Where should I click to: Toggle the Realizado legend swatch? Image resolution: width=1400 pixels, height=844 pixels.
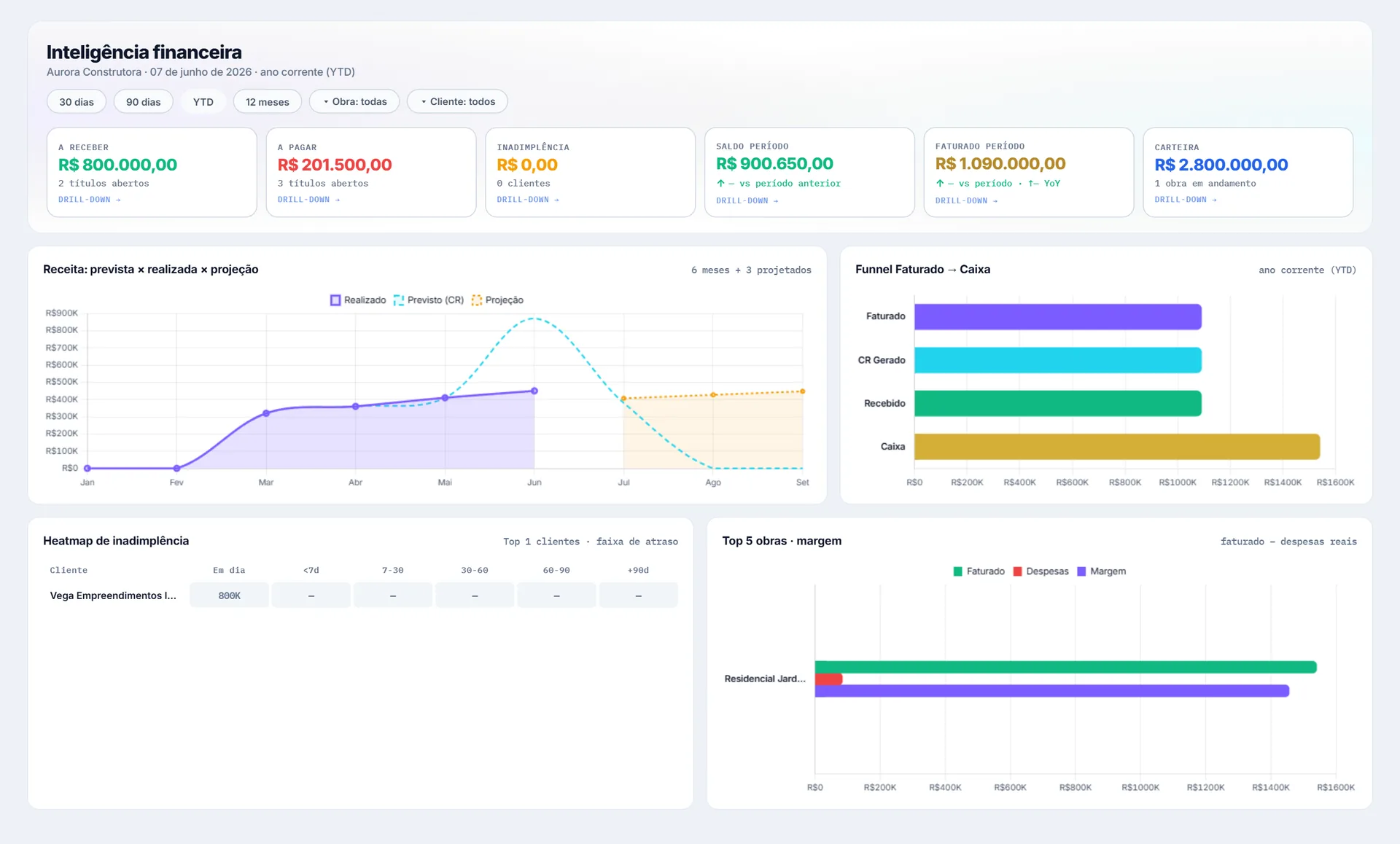click(335, 300)
